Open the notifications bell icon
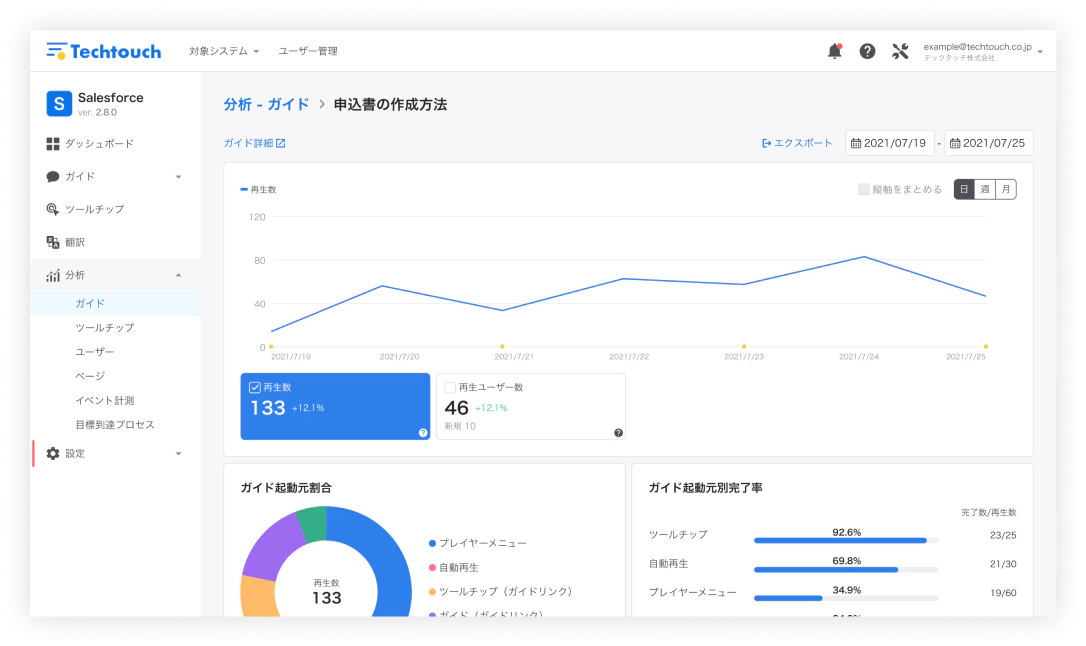The width and height of the screenshot is (1086, 646). pos(834,51)
